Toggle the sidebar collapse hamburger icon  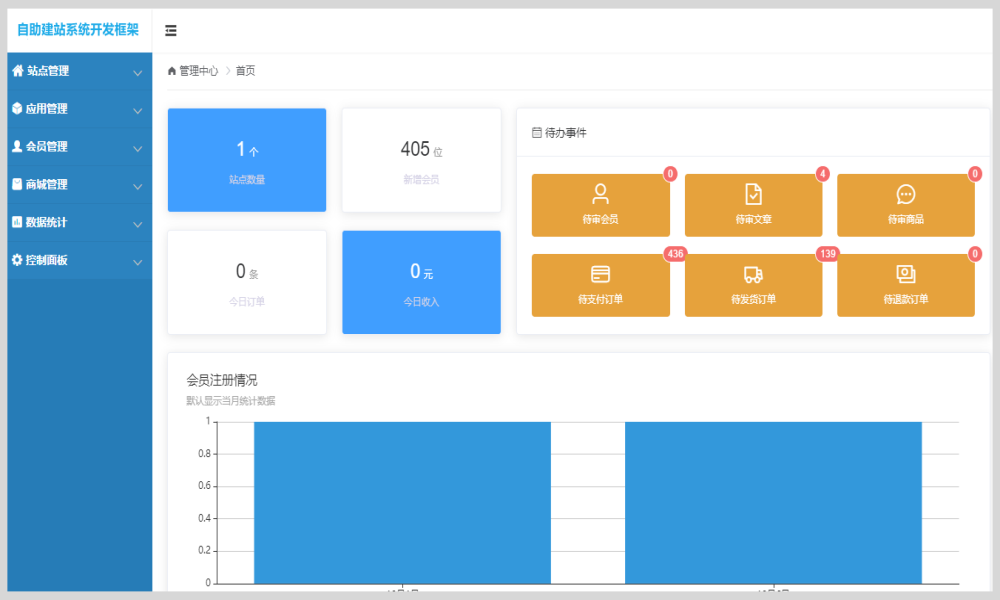[170, 31]
